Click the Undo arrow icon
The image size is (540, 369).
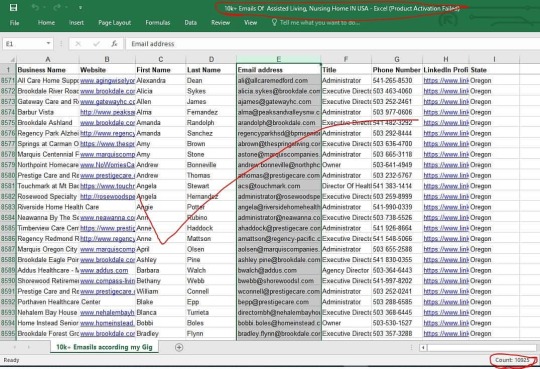[x=35, y=7]
